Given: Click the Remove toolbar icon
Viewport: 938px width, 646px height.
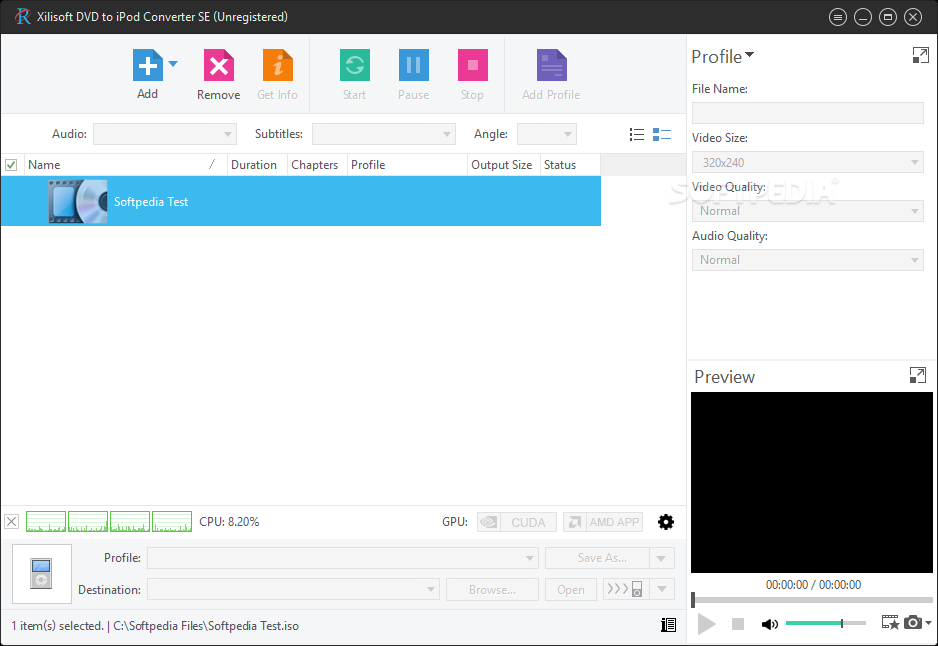Looking at the screenshot, I should [x=218, y=67].
